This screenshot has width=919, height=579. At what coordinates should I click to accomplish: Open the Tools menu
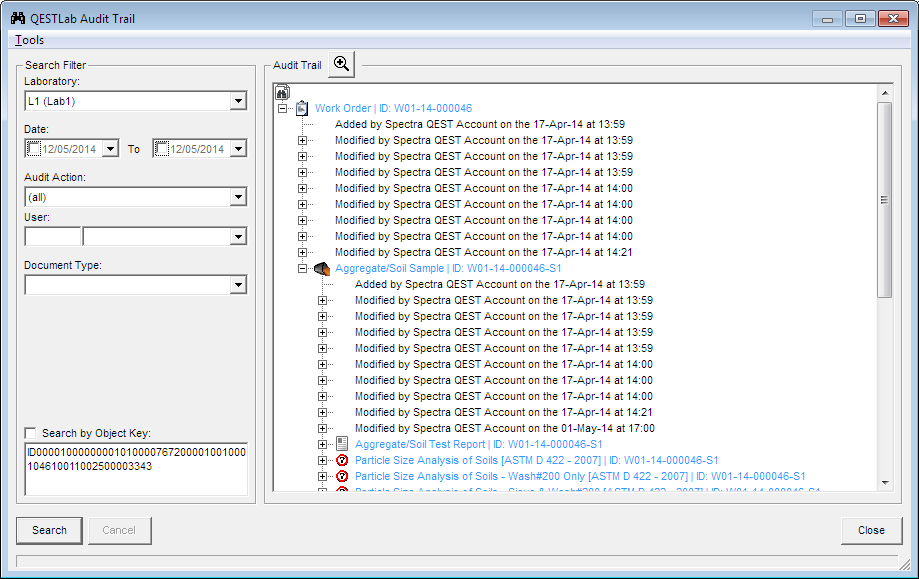30,40
